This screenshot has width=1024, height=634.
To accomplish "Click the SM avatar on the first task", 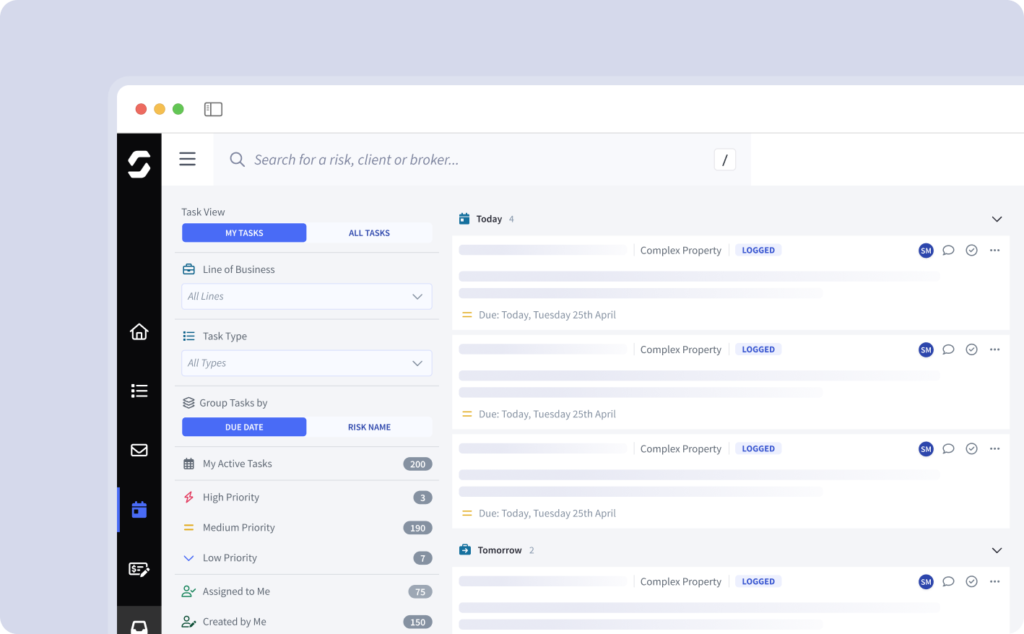I will coord(925,250).
